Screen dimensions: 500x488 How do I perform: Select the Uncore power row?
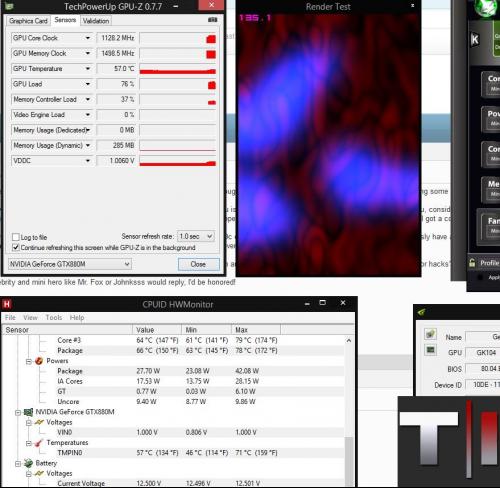tap(173, 402)
